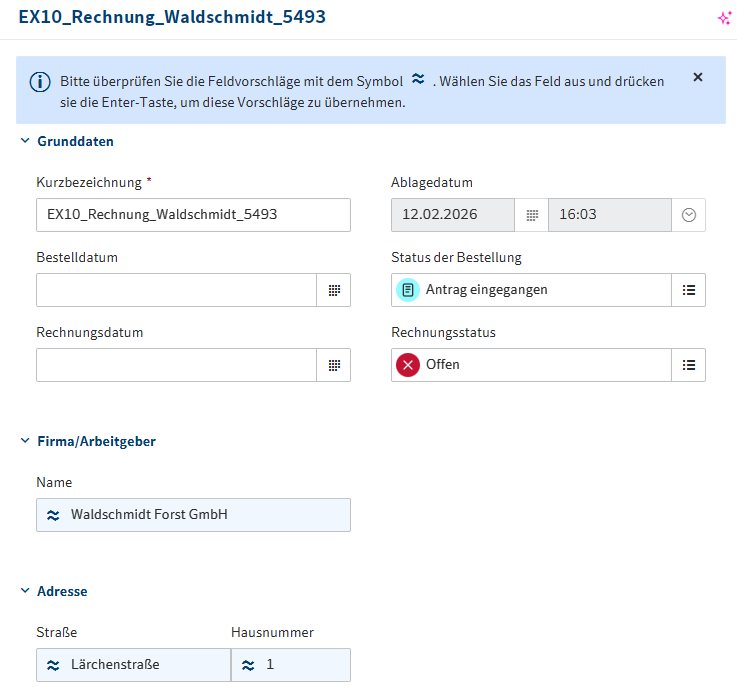Click into the Kurzbezeichnung text field

193,215
